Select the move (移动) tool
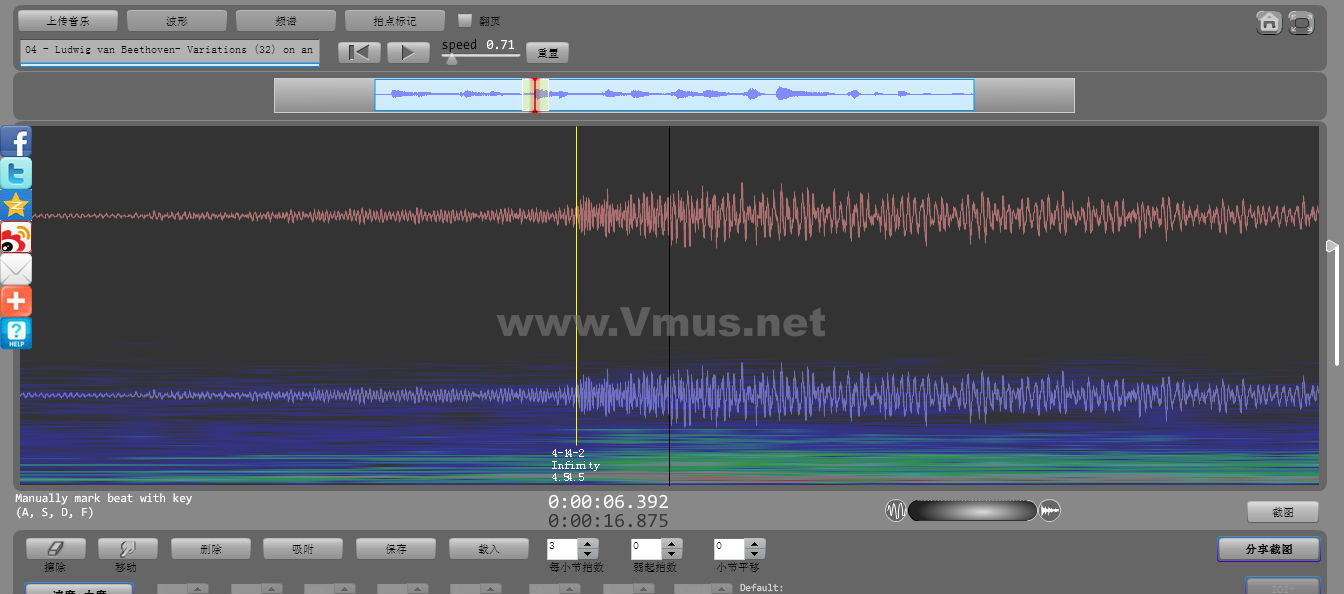Viewport: 1344px width, 594px height. 127,549
